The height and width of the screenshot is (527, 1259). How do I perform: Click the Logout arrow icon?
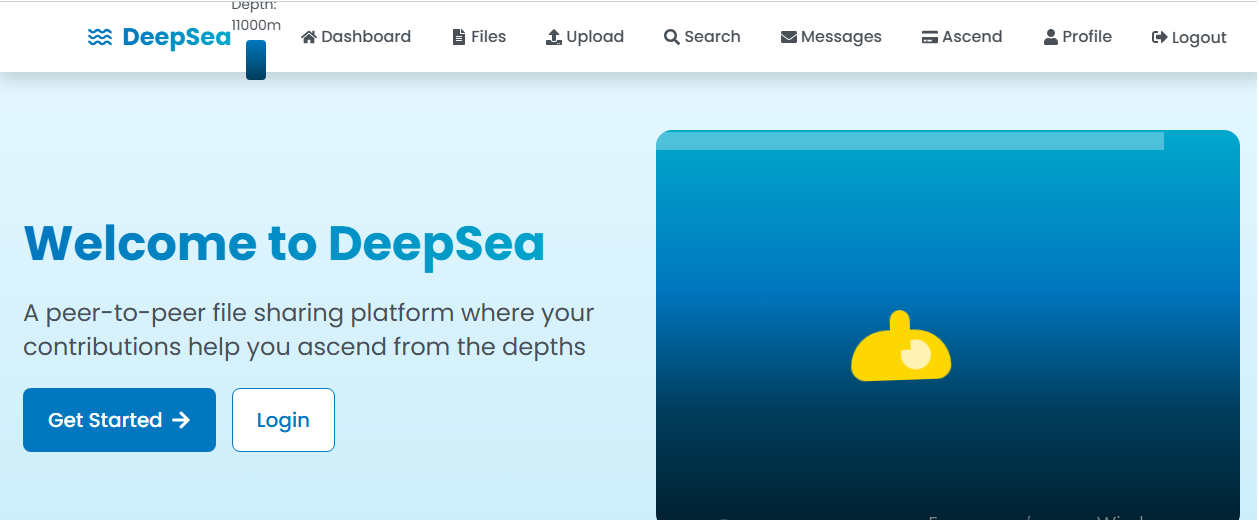(1160, 37)
